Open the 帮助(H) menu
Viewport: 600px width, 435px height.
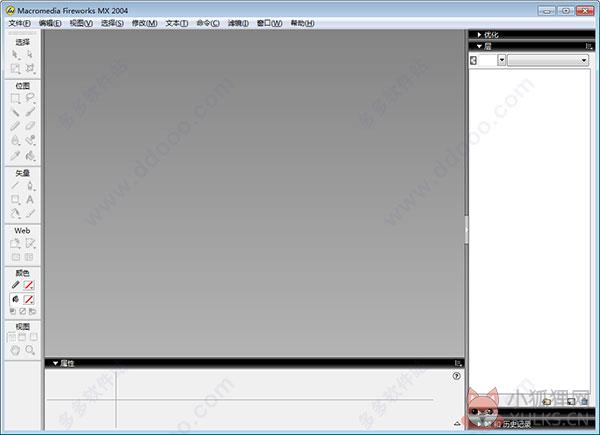[x=302, y=23]
